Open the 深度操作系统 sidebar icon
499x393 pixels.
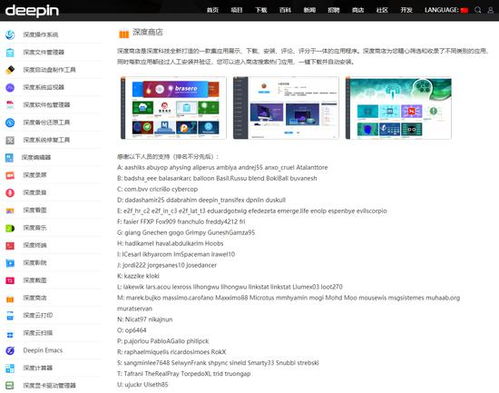coord(10,35)
